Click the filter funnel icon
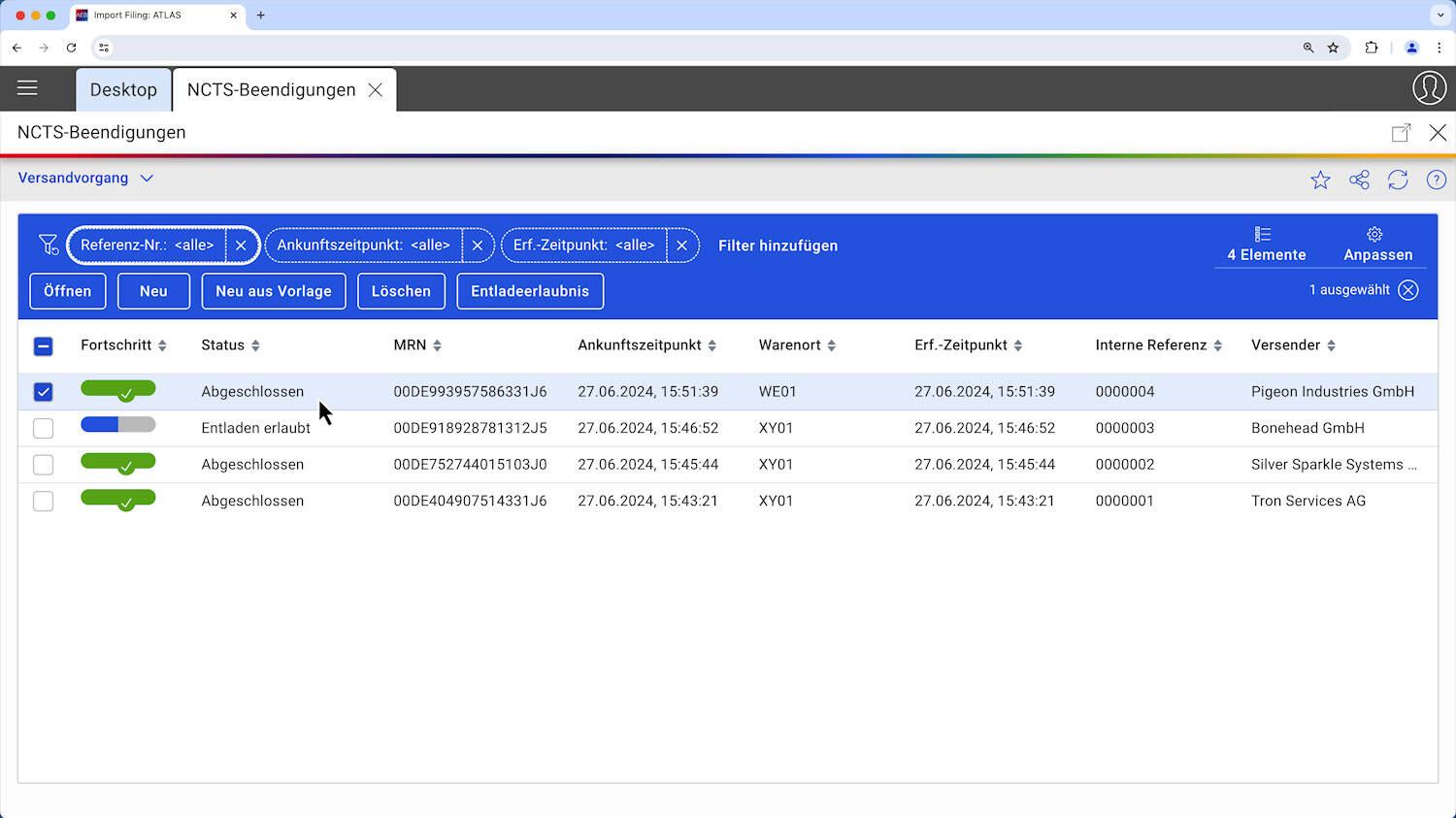The width and height of the screenshot is (1456, 818). (x=49, y=245)
